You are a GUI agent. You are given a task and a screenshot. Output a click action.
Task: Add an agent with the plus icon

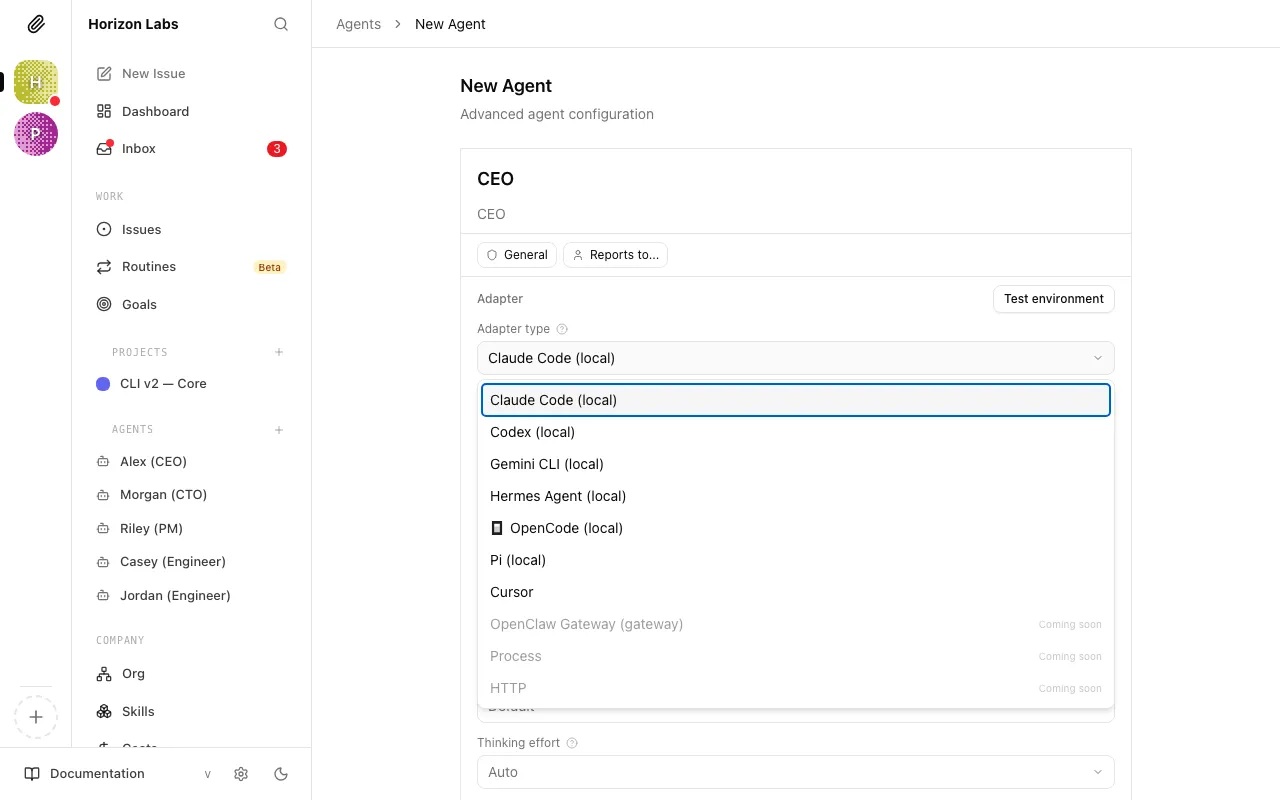pyautogui.click(x=279, y=430)
